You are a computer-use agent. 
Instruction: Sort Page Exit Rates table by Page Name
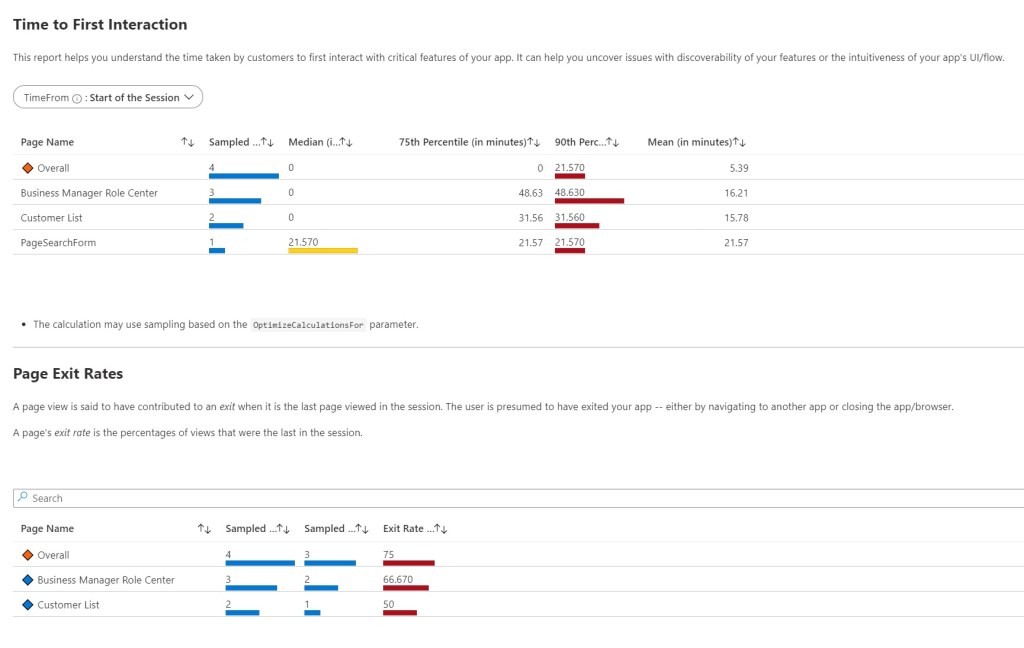click(x=204, y=529)
